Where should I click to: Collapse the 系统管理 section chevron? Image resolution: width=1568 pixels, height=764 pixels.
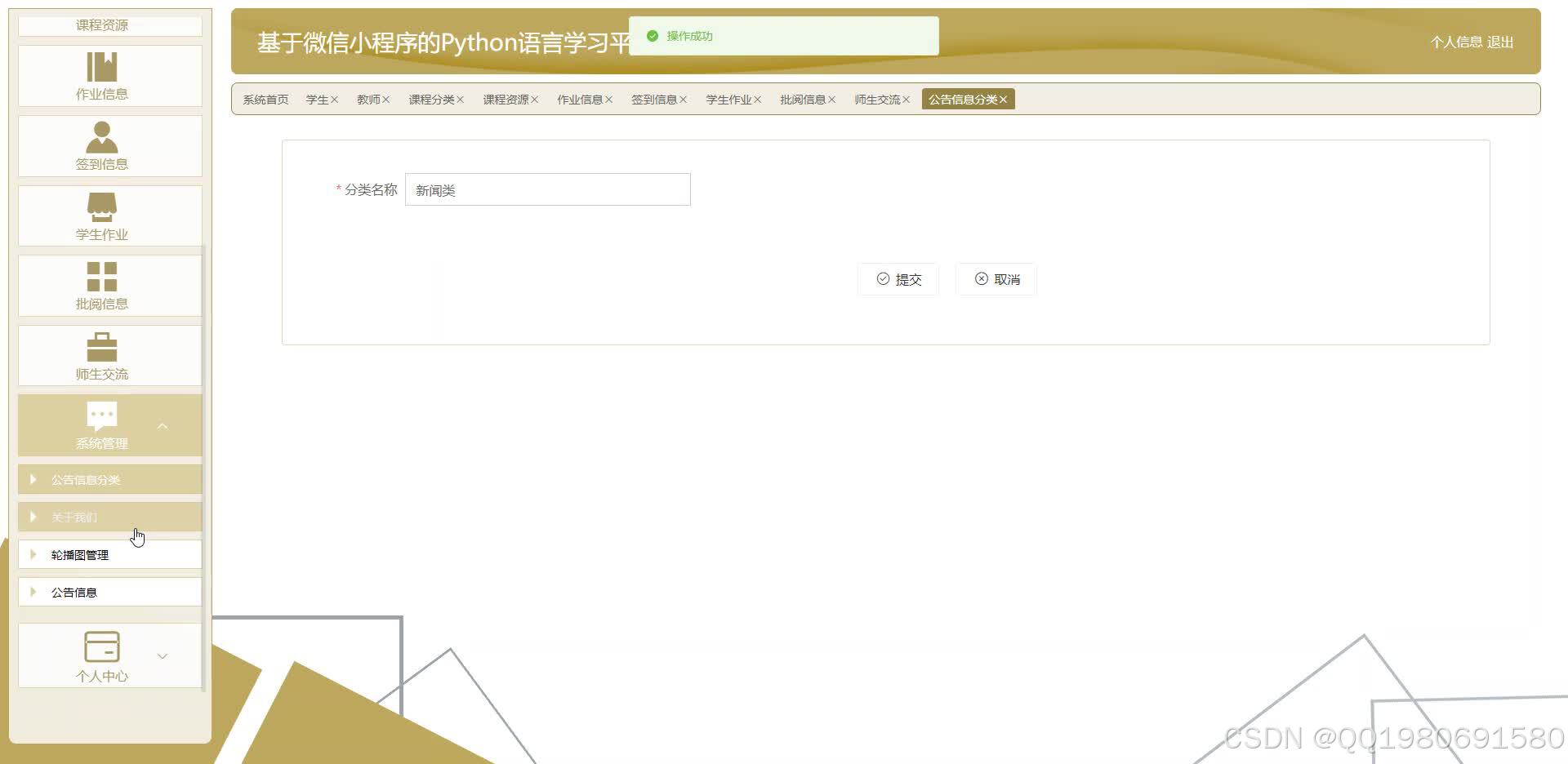point(163,425)
